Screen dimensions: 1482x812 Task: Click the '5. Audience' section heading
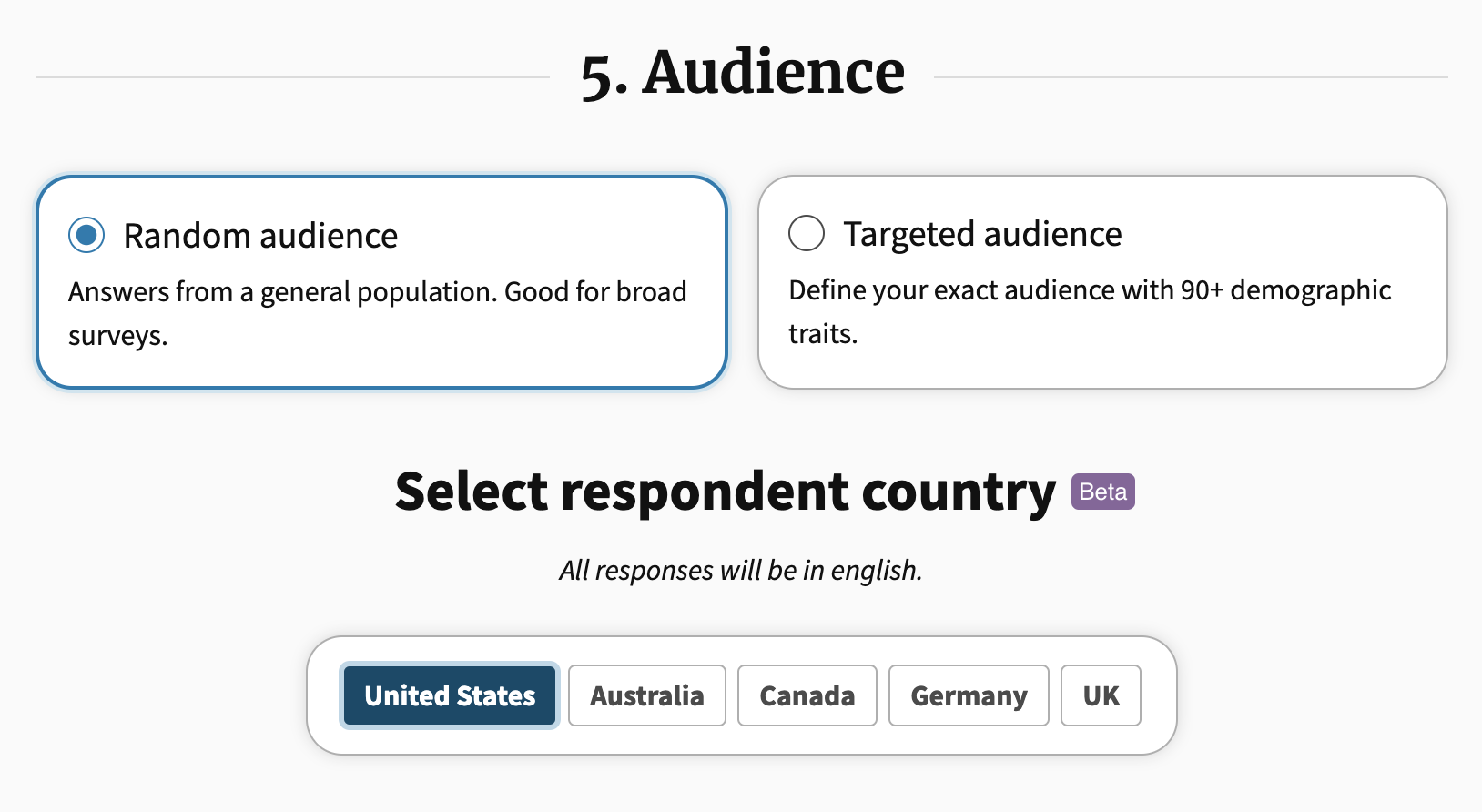tap(743, 73)
